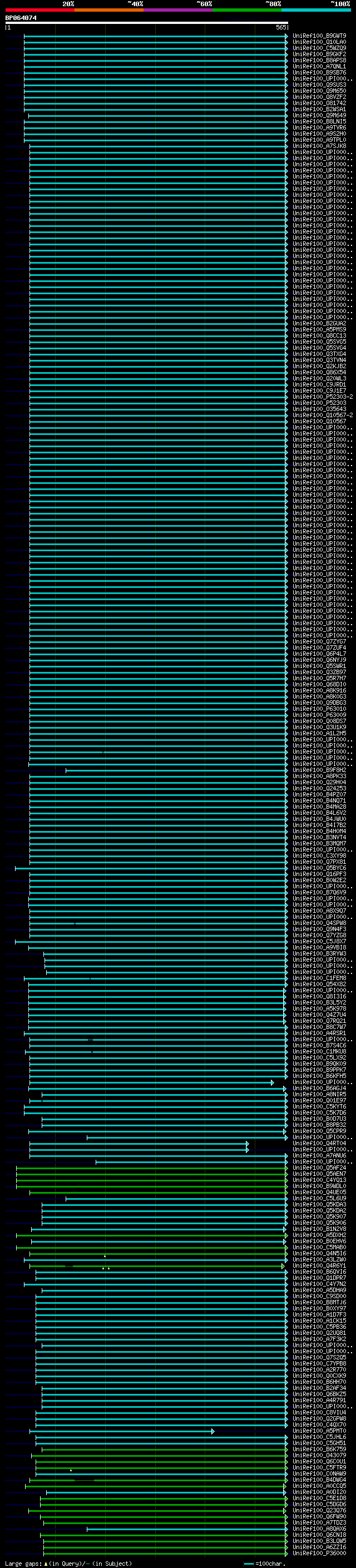Screen dimensions: 356x1568
Task: Open hit UniRef100_Q10LA0
Action: click(319, 42)
